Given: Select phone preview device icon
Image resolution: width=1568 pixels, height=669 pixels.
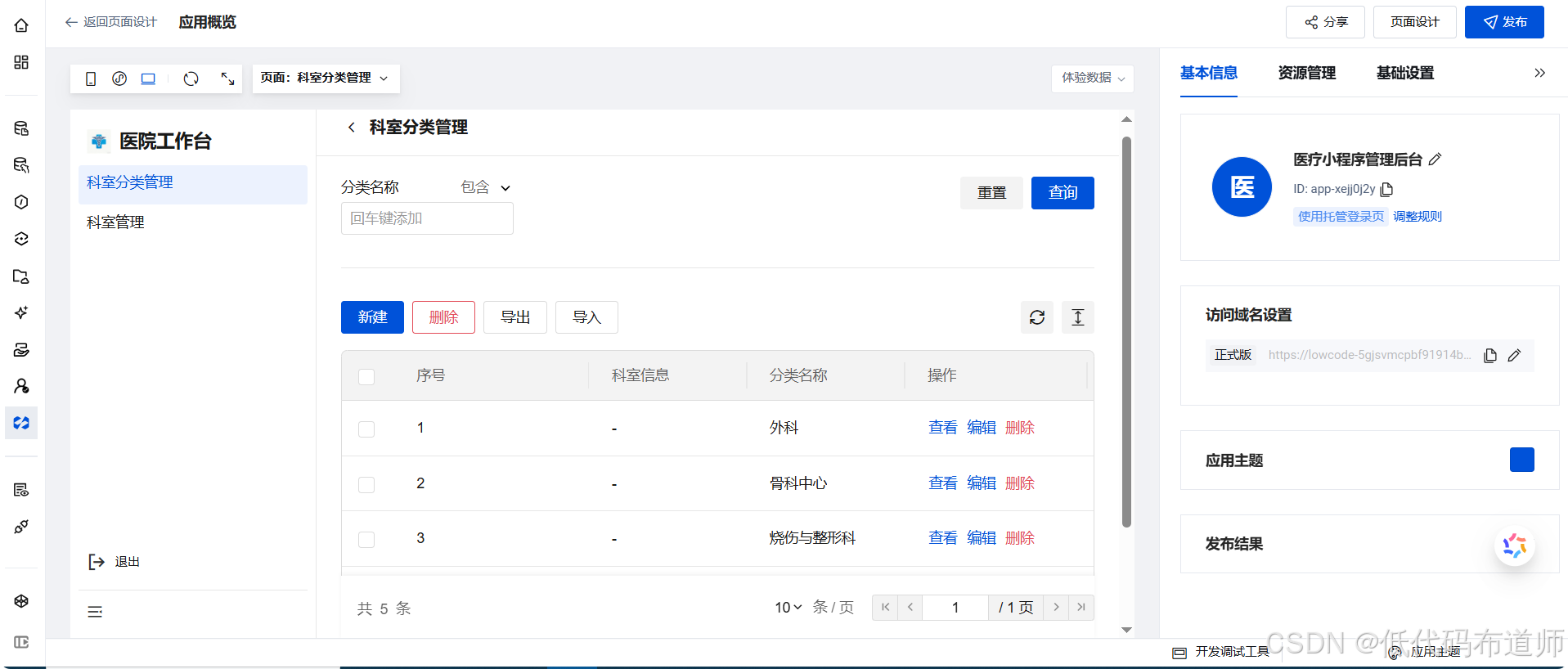Looking at the screenshot, I should tap(91, 79).
